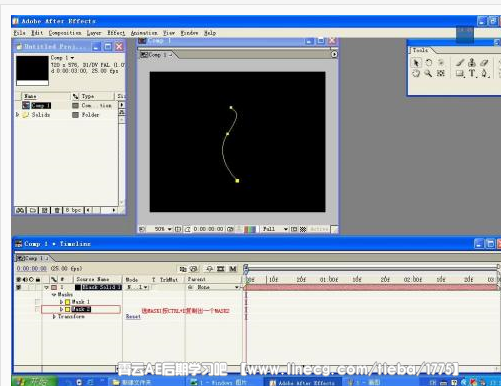The height and width of the screenshot is (386, 501).
Task: Select the Selection arrow tool
Action: 416,63
